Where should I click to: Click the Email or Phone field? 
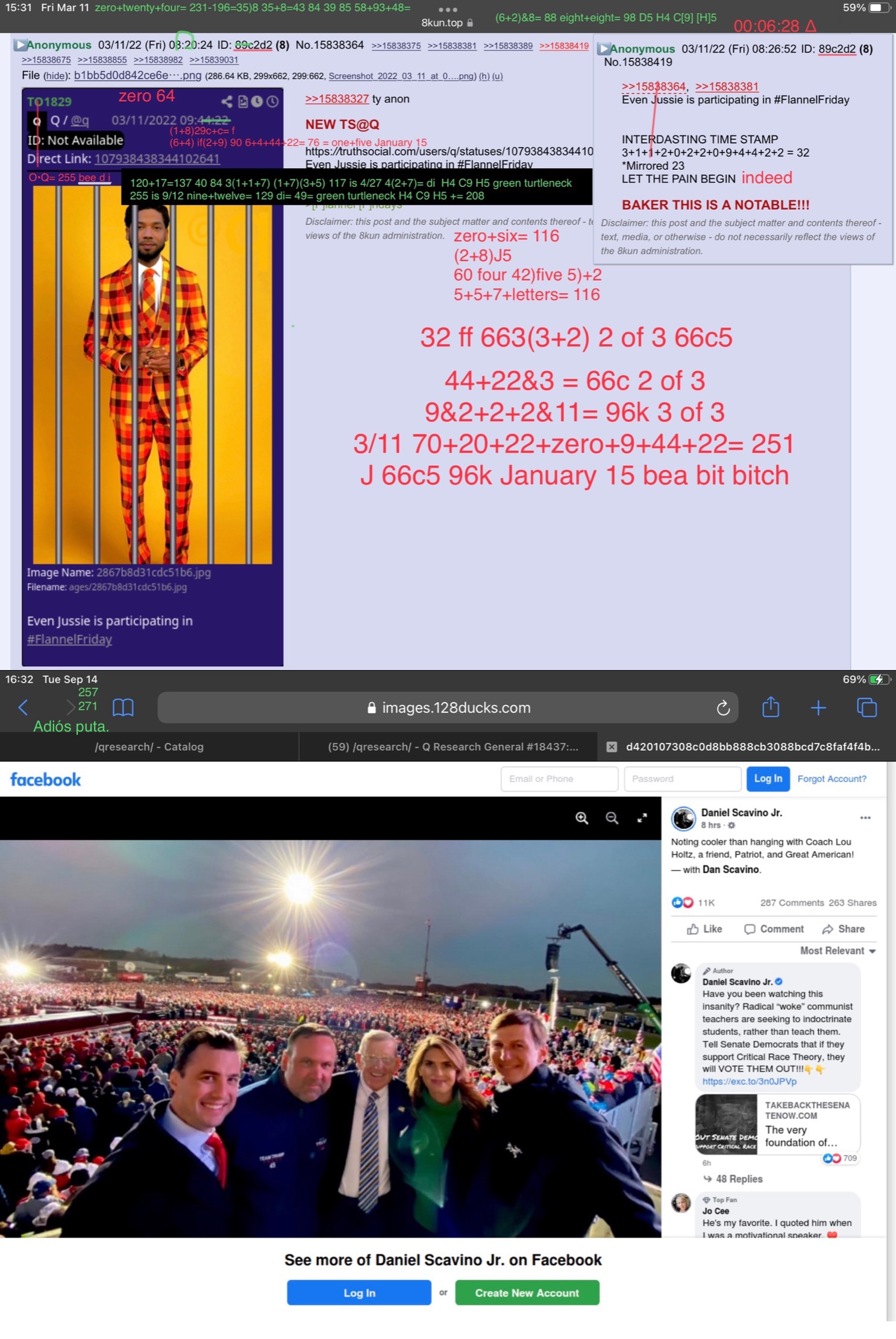coord(559,779)
